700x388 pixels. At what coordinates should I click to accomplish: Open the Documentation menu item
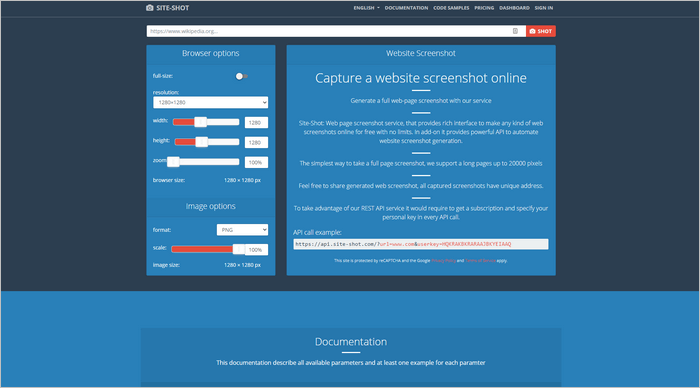(406, 8)
